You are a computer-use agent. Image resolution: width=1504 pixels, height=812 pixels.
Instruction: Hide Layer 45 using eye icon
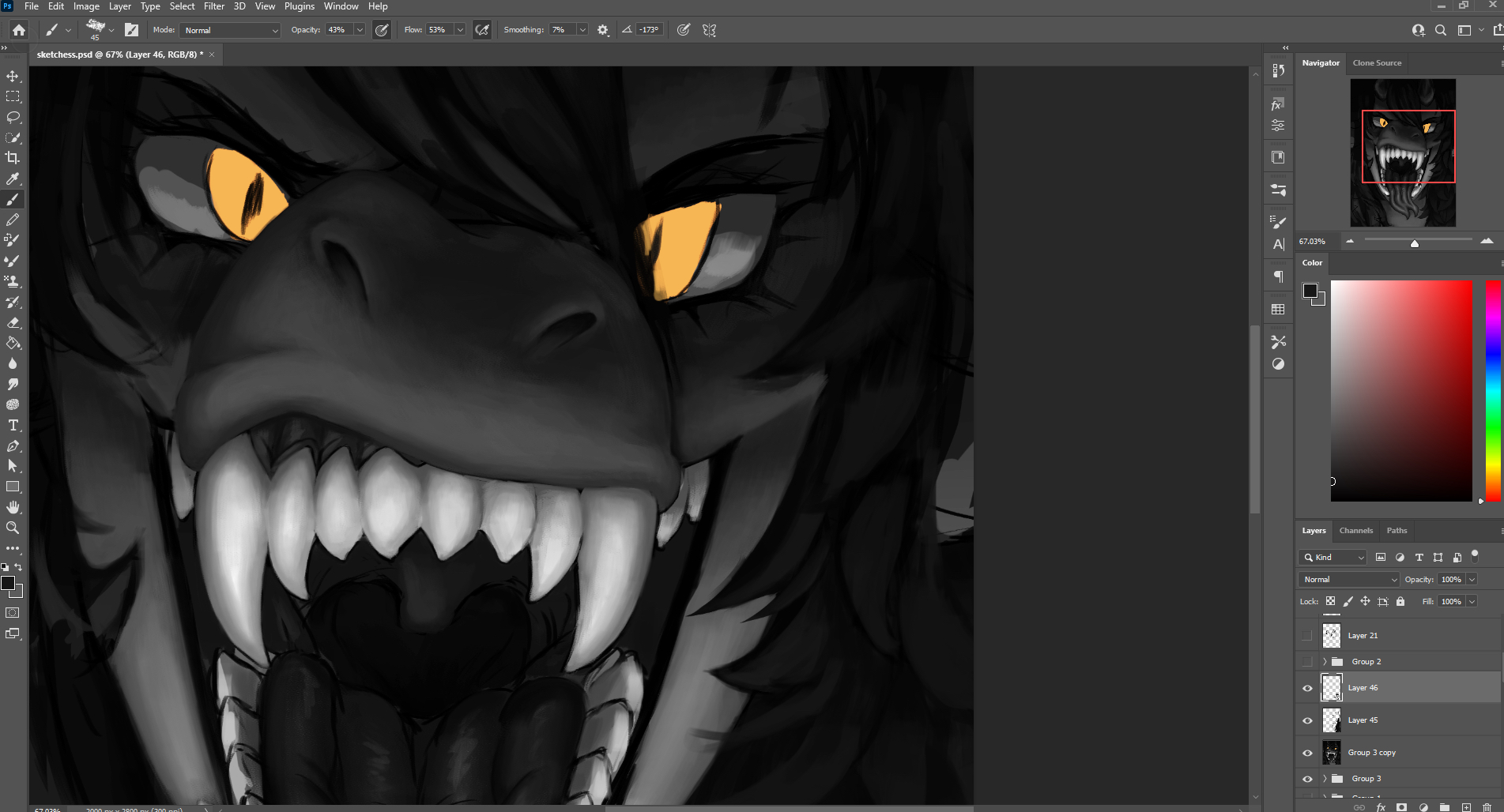pyautogui.click(x=1307, y=720)
